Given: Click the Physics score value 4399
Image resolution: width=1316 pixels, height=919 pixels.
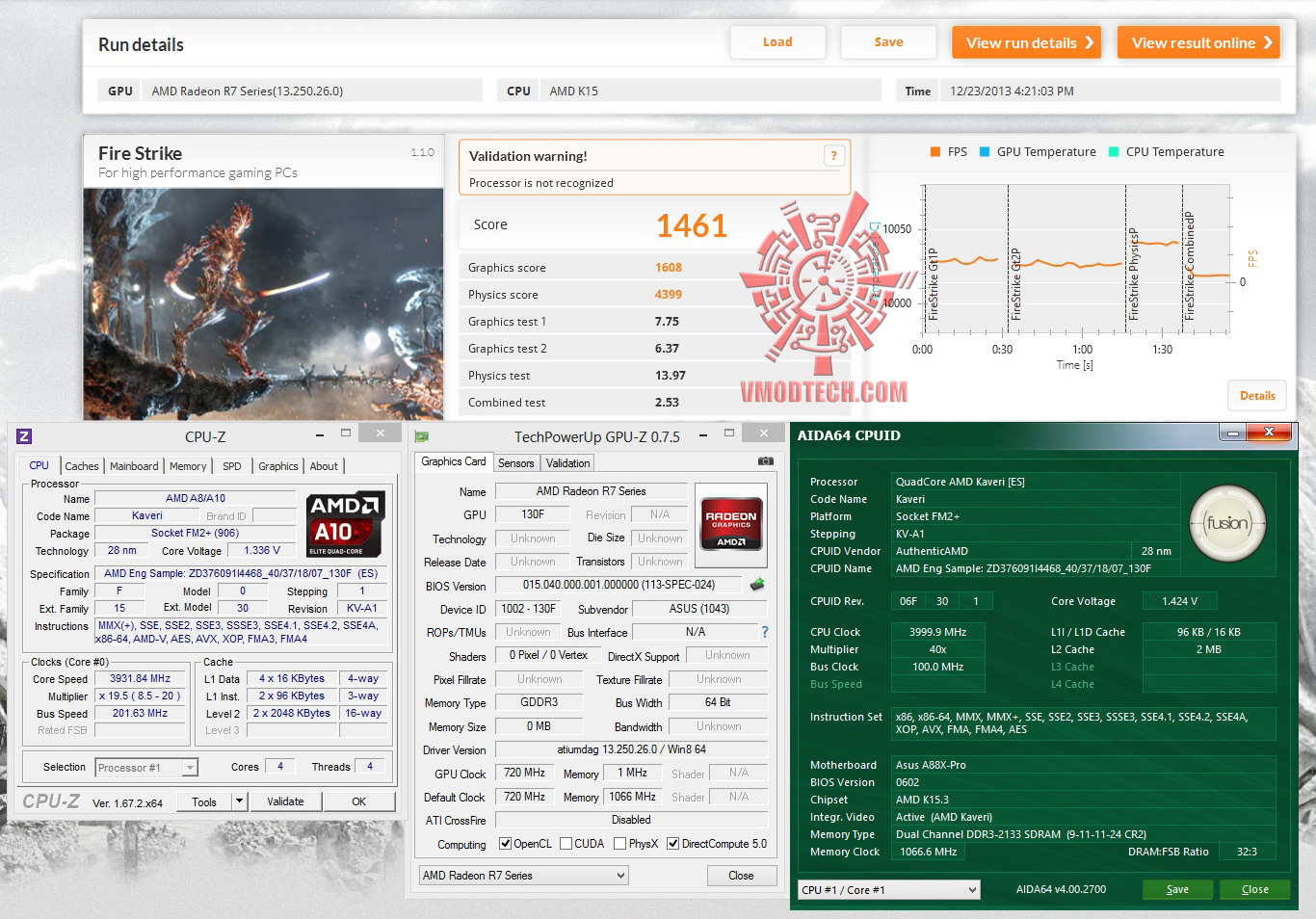Looking at the screenshot, I should 669,295.
